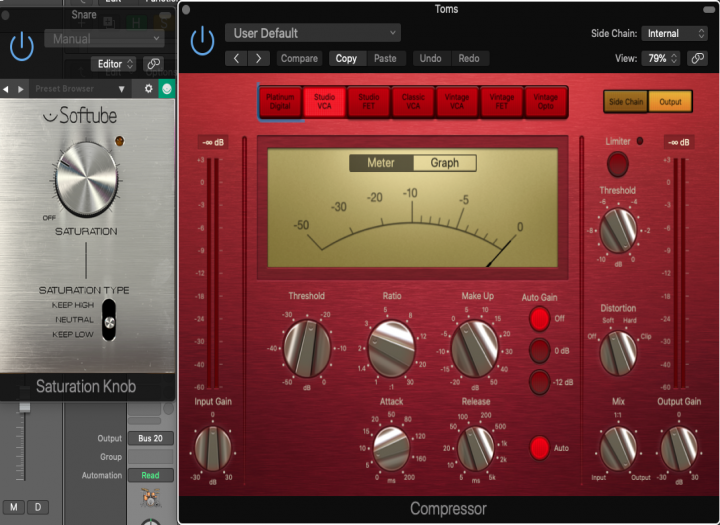720x525 pixels.
Task: Click the output level -∞ dB readout
Action: point(679,142)
